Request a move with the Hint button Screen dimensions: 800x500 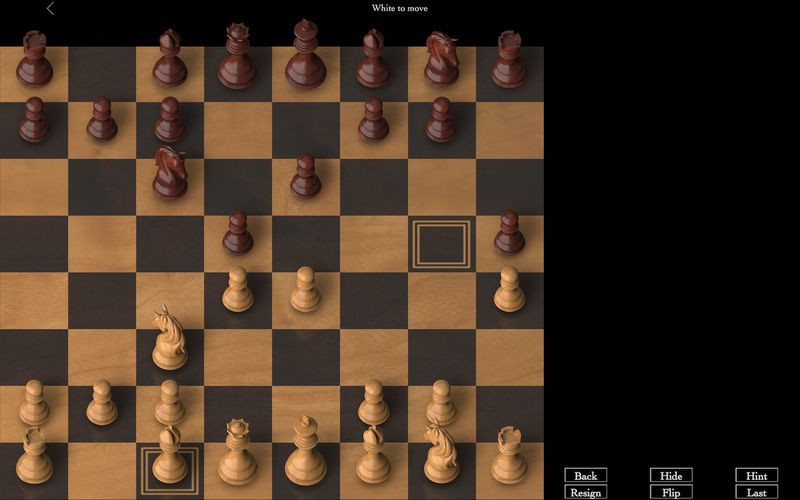pos(757,475)
